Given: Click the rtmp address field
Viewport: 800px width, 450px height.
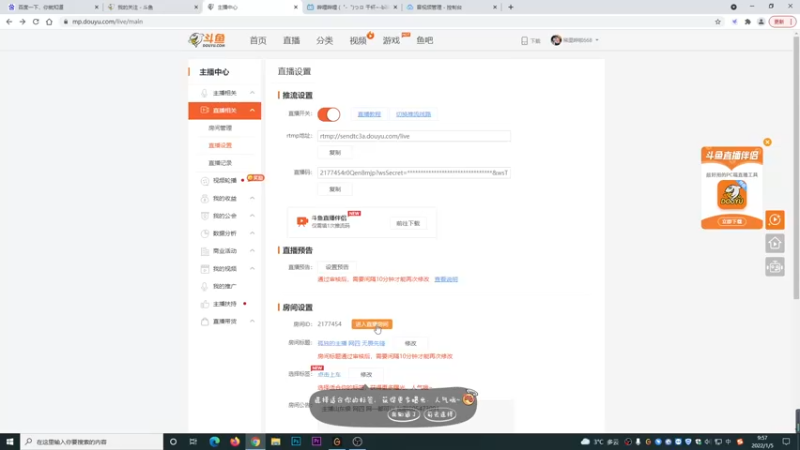Looking at the screenshot, I should pyautogui.click(x=413, y=136).
